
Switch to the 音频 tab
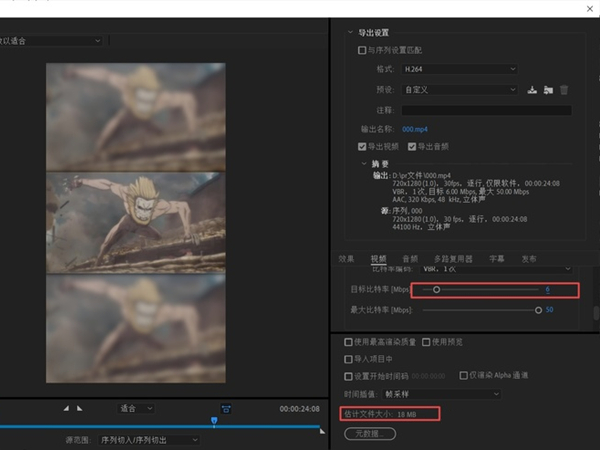pyautogui.click(x=410, y=258)
